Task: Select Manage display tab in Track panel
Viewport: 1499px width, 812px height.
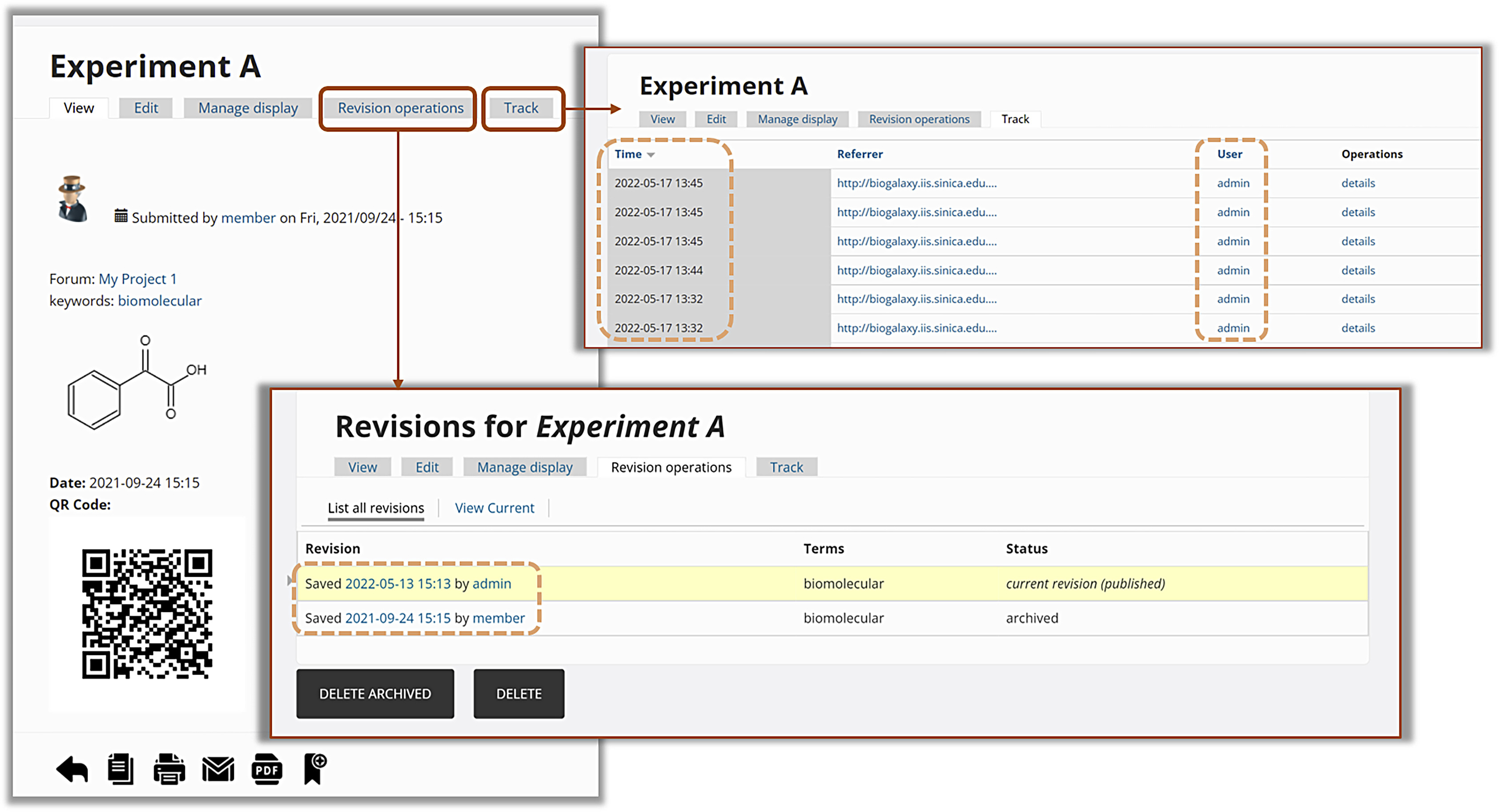Action: coord(797,119)
